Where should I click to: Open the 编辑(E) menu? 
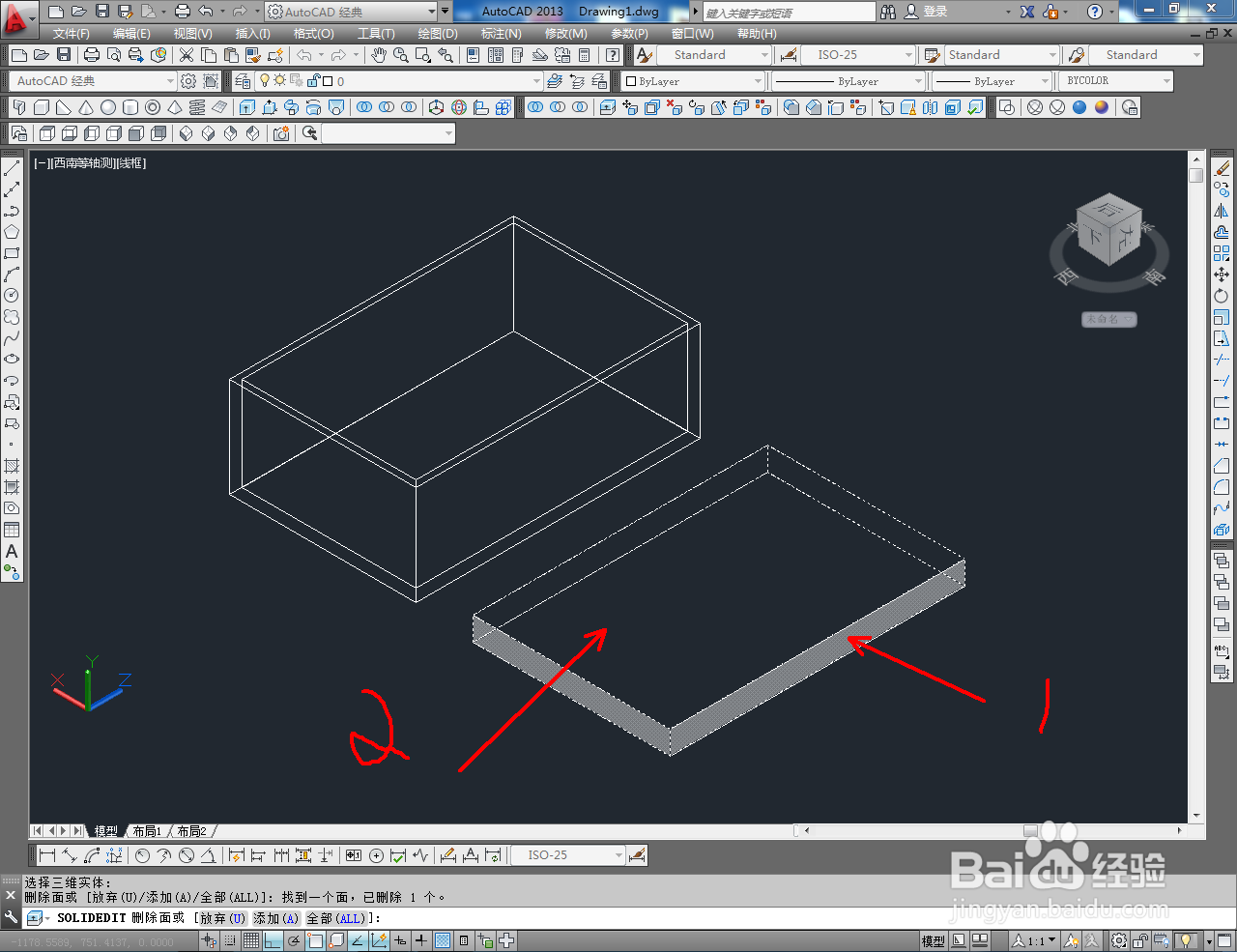coord(131,34)
